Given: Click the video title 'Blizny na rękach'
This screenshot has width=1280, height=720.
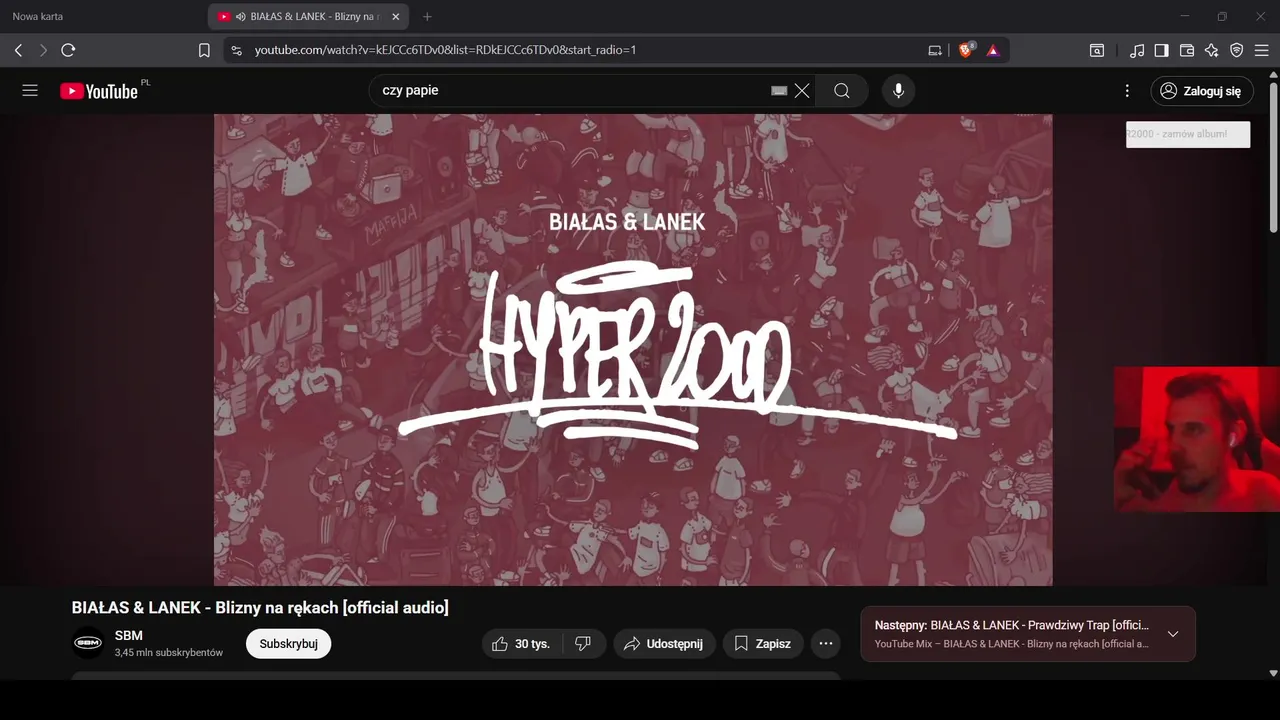Looking at the screenshot, I should pyautogui.click(x=260, y=608).
